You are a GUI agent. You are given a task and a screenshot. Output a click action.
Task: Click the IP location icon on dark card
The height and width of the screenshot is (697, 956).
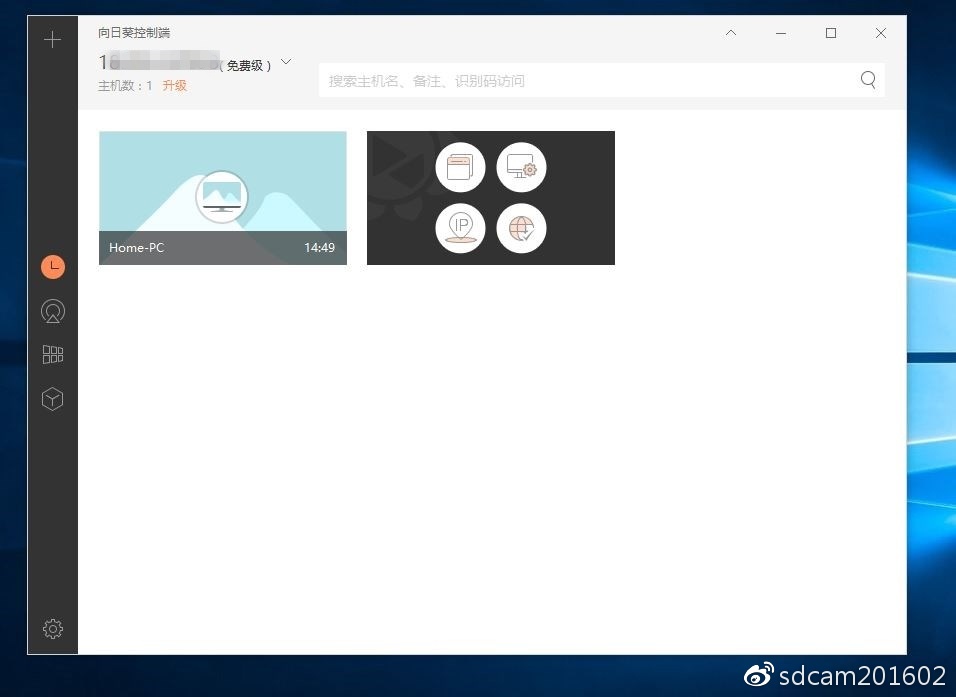coord(460,228)
